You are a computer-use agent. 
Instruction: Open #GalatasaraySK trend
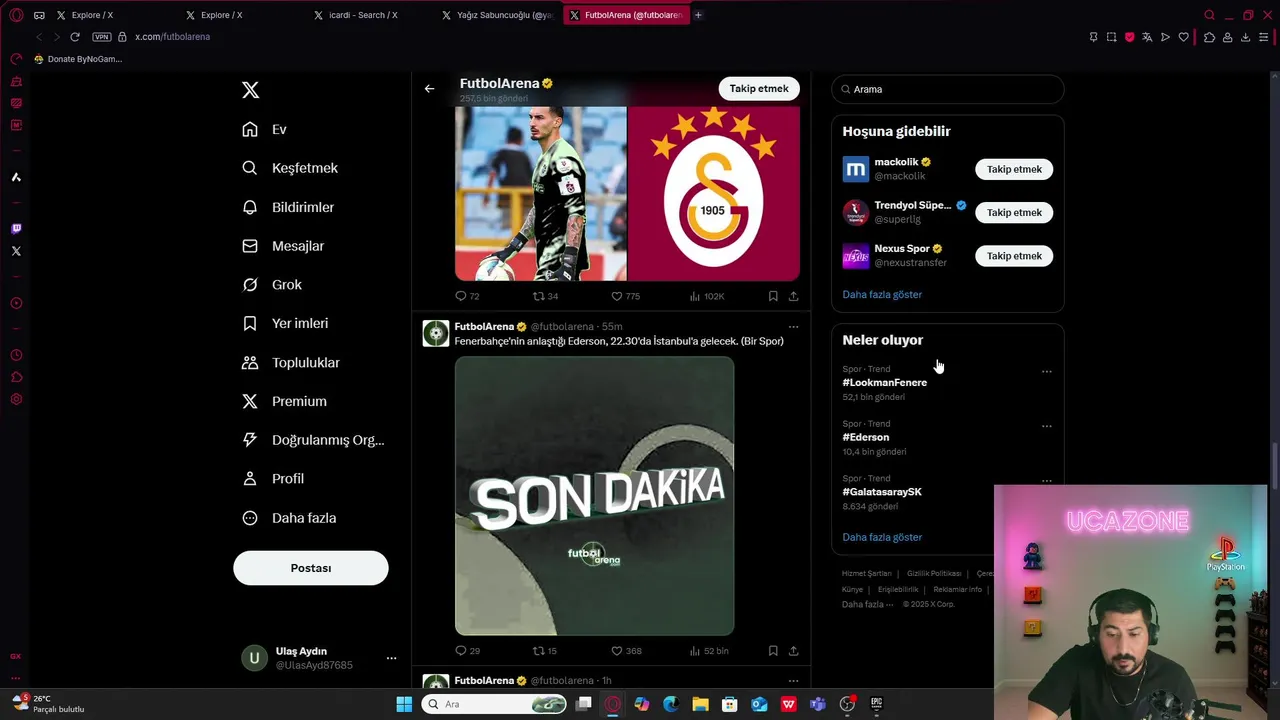(x=882, y=492)
